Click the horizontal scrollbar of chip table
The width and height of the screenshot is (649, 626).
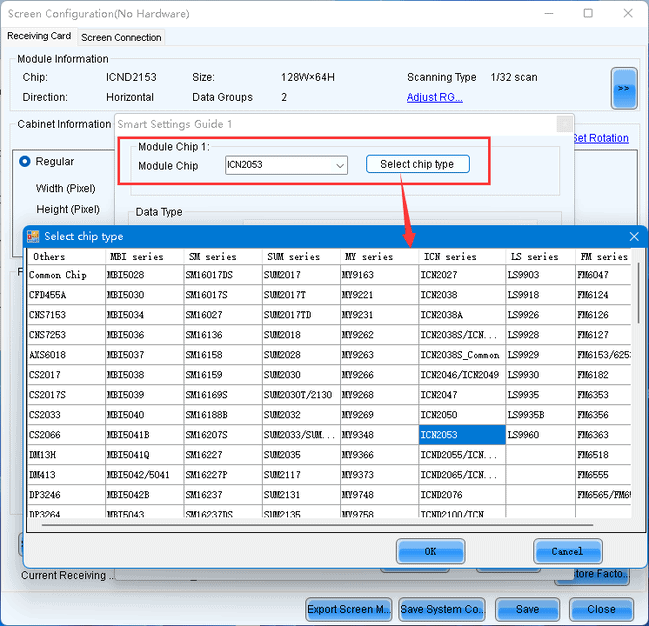tap(317, 525)
